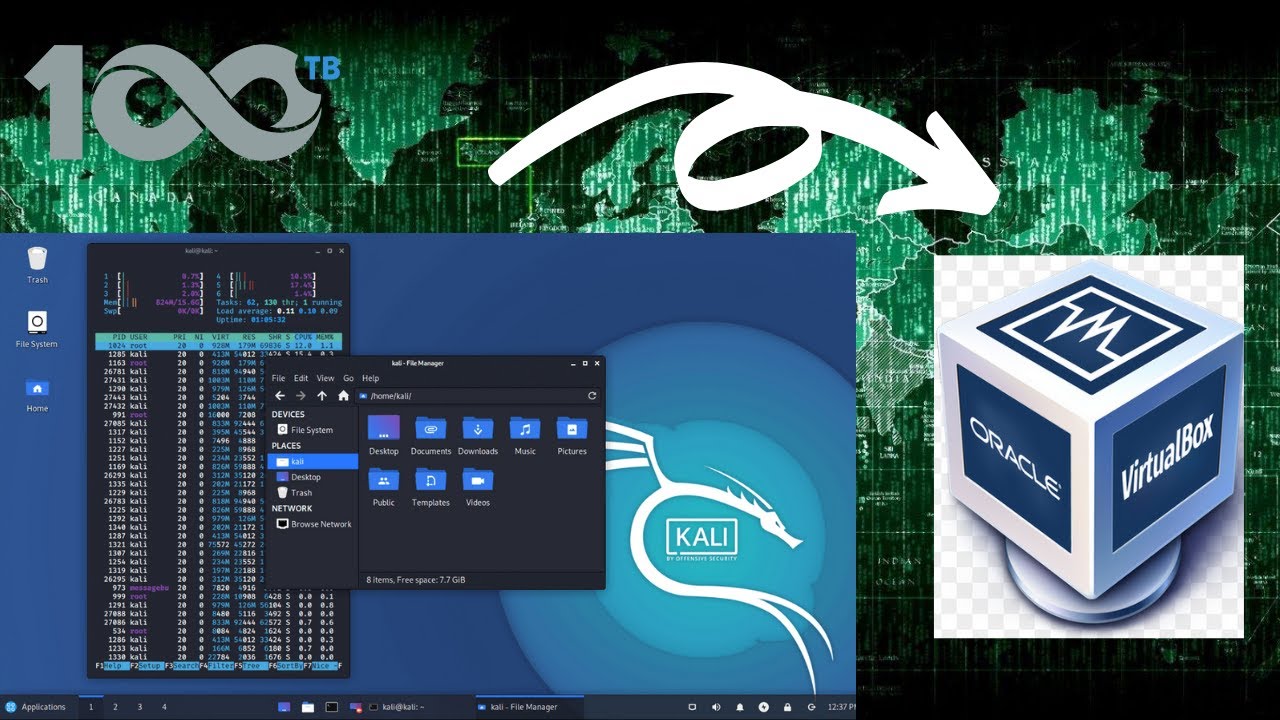
Task: Go up to the parent folder
Action: (322, 396)
